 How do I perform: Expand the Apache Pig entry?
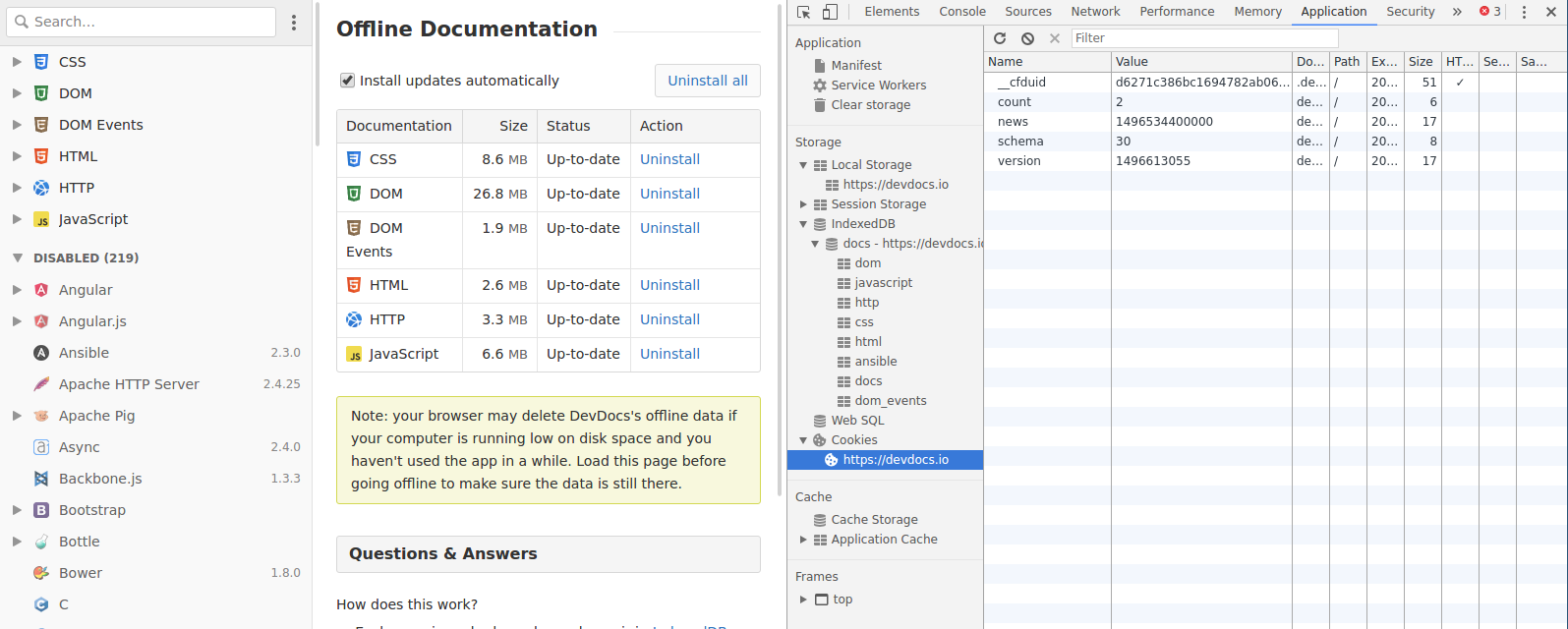(17, 416)
